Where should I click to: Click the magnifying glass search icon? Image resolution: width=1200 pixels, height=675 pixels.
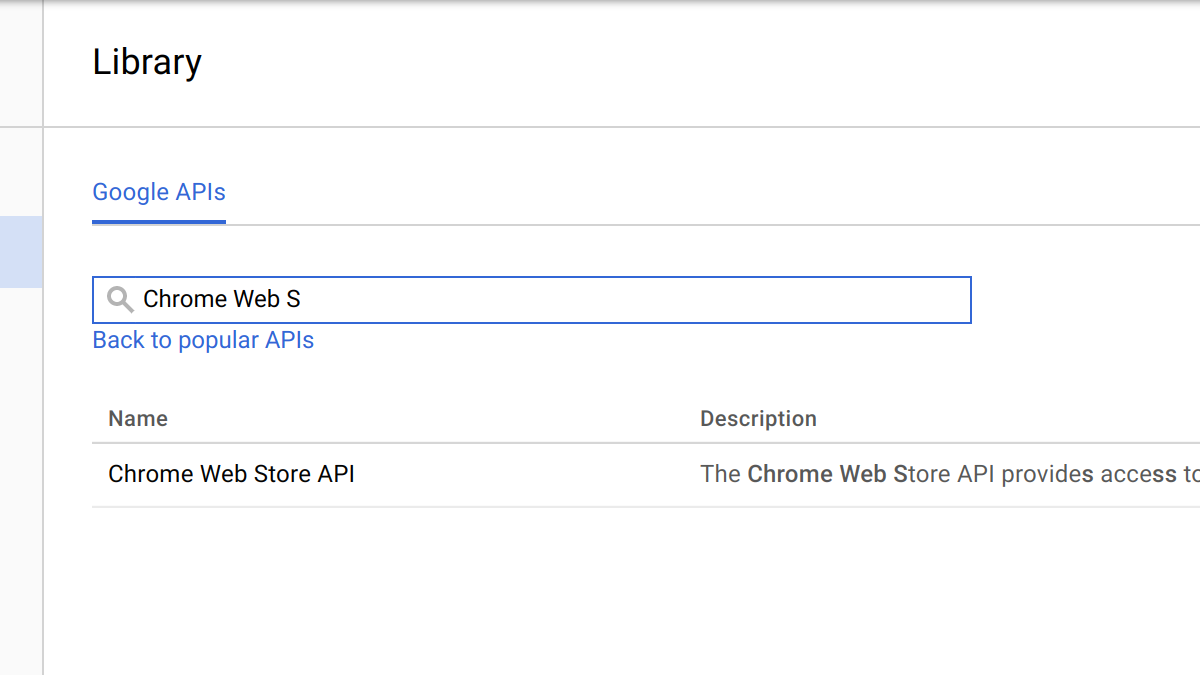pos(120,299)
